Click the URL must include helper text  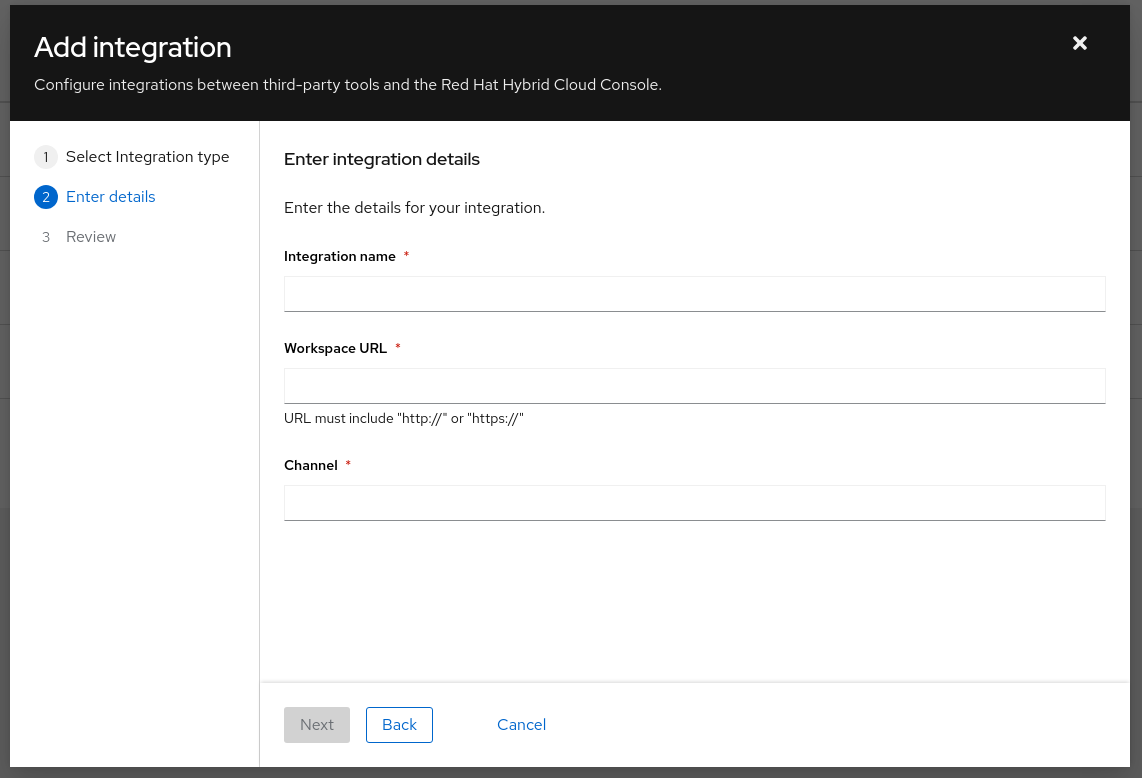coord(404,418)
